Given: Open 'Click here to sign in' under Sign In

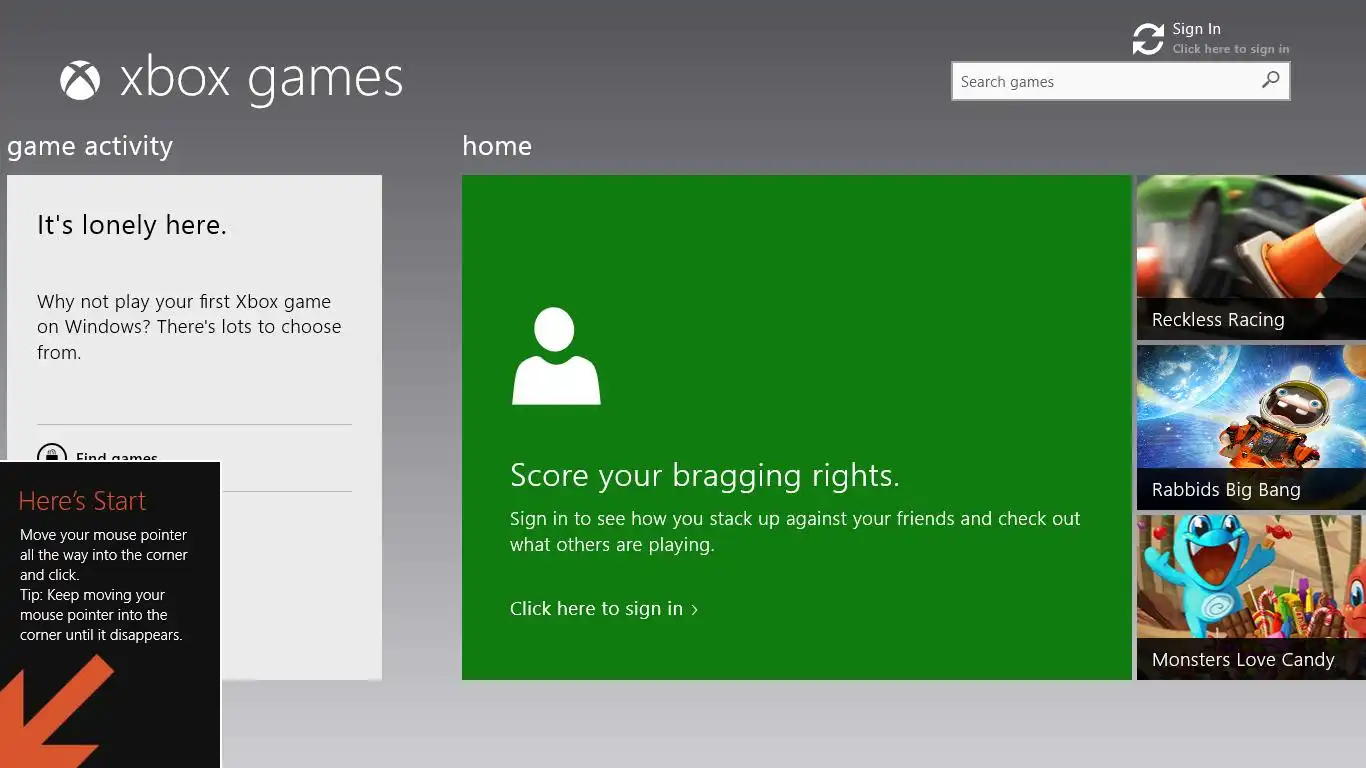Looking at the screenshot, I should tap(1231, 49).
